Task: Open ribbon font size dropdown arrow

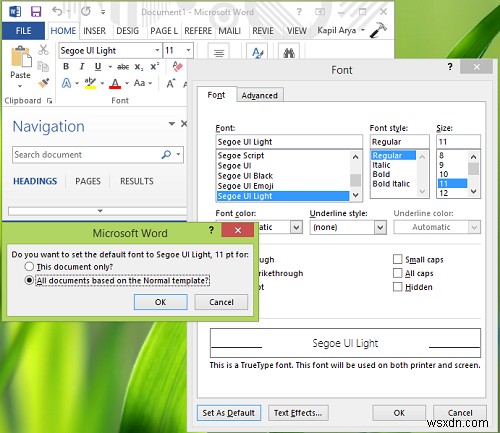Action: (188, 50)
